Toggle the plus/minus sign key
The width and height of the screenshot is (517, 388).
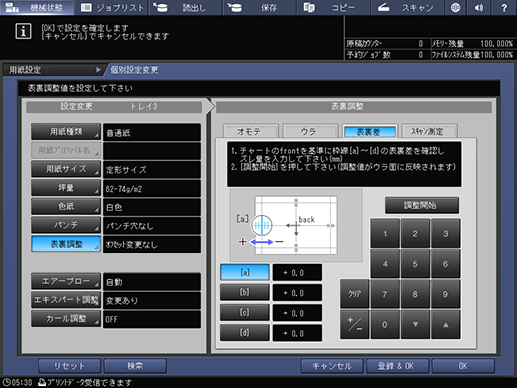coord(354,324)
